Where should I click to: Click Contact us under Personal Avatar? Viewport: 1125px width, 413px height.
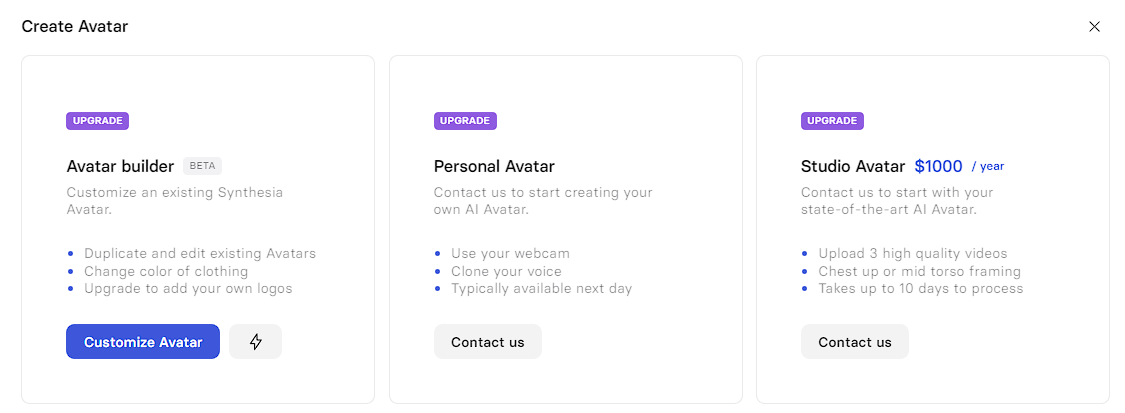point(487,342)
